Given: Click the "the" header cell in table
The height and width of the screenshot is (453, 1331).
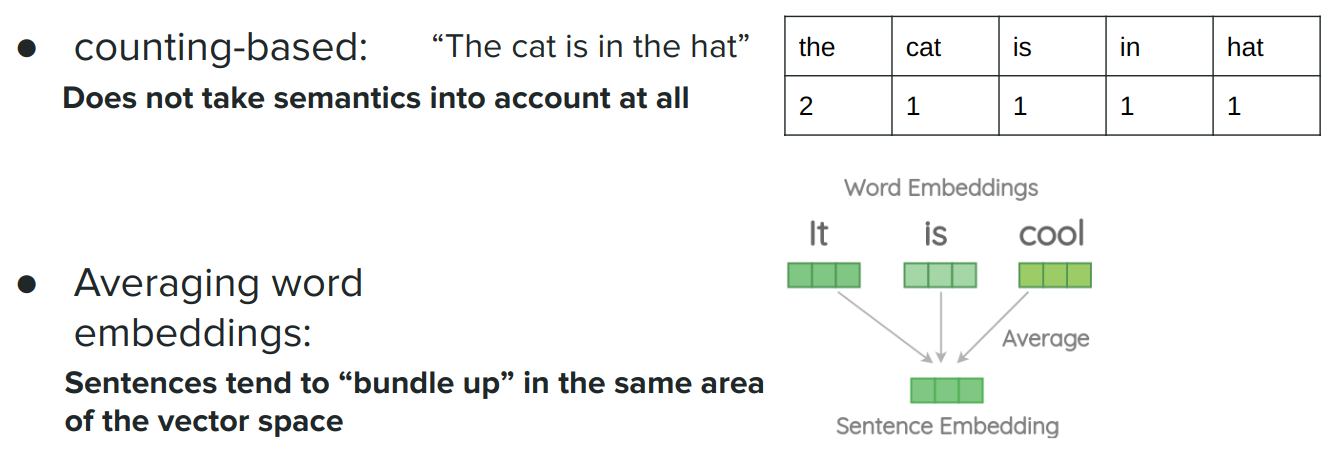Looking at the screenshot, I should pyautogui.click(x=838, y=47).
